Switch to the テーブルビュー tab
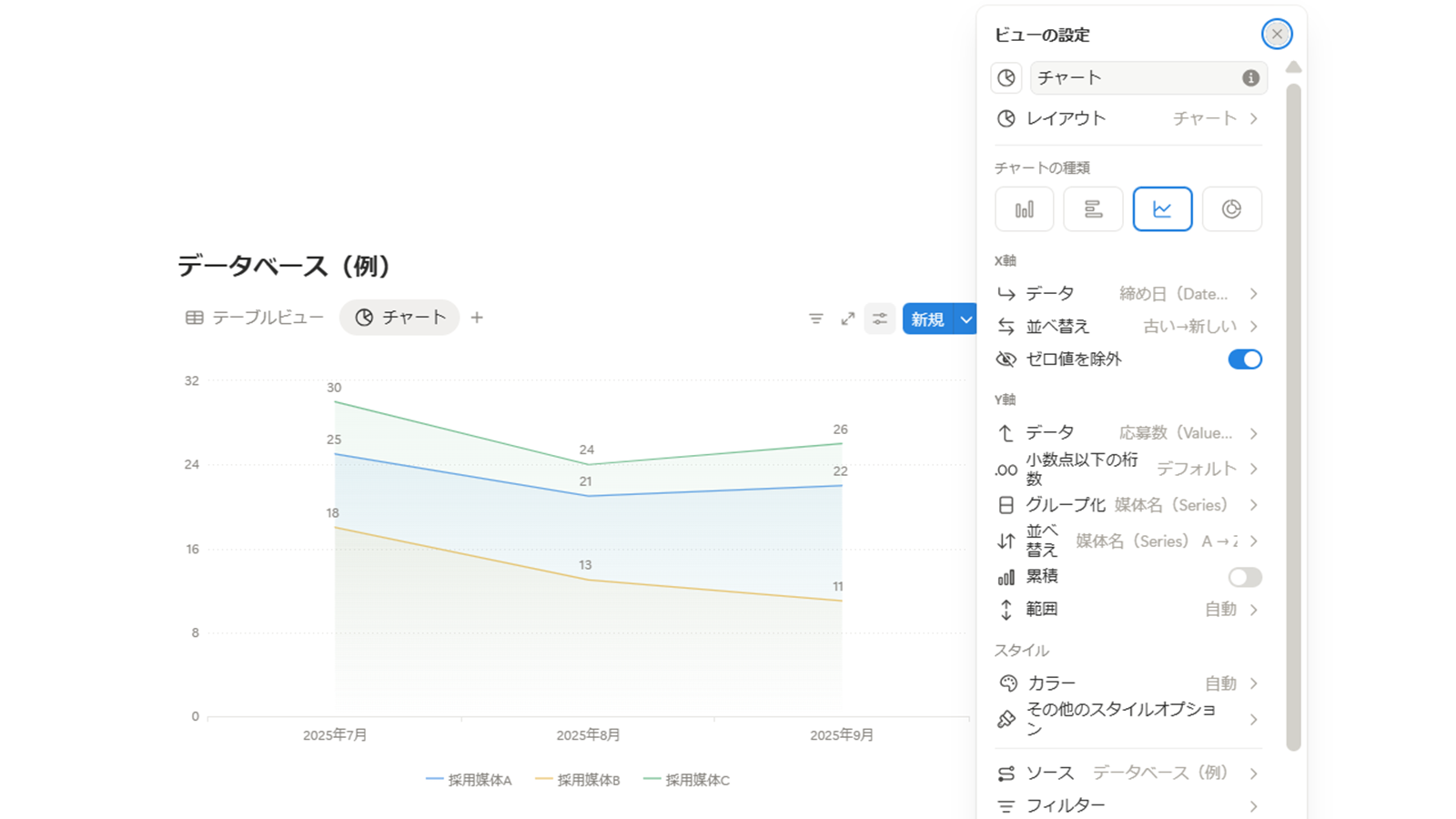Viewport: 1456px width, 819px height. point(255,318)
